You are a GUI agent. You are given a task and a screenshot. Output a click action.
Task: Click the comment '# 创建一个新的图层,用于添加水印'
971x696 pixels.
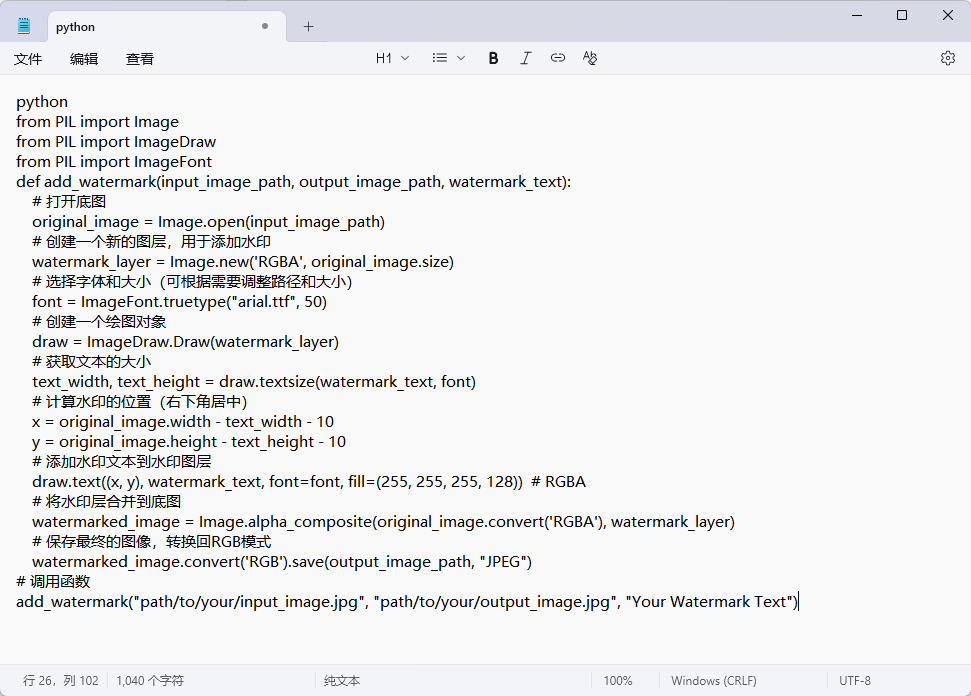152,241
